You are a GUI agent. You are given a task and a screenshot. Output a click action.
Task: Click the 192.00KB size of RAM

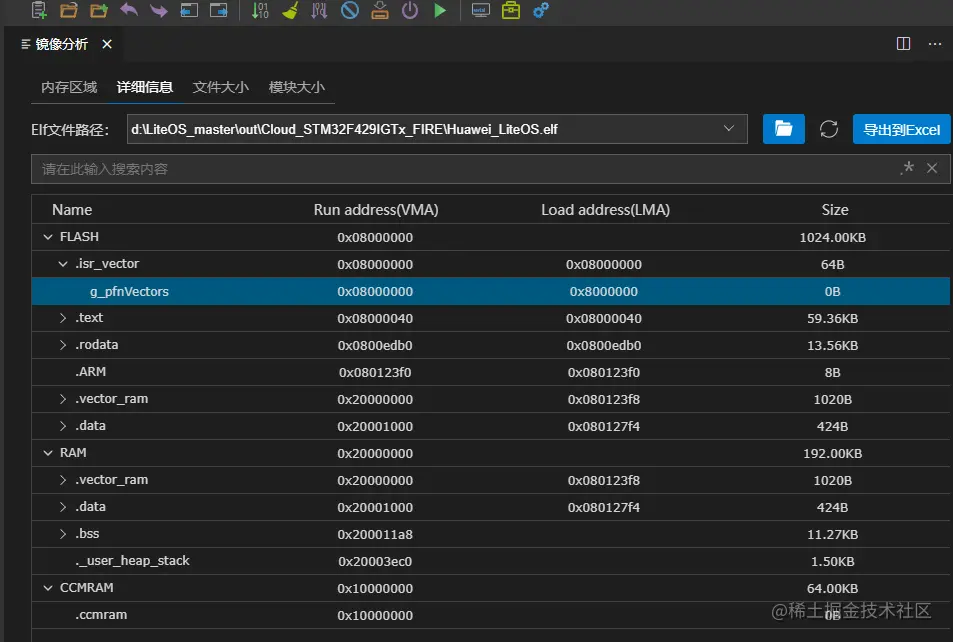833,454
